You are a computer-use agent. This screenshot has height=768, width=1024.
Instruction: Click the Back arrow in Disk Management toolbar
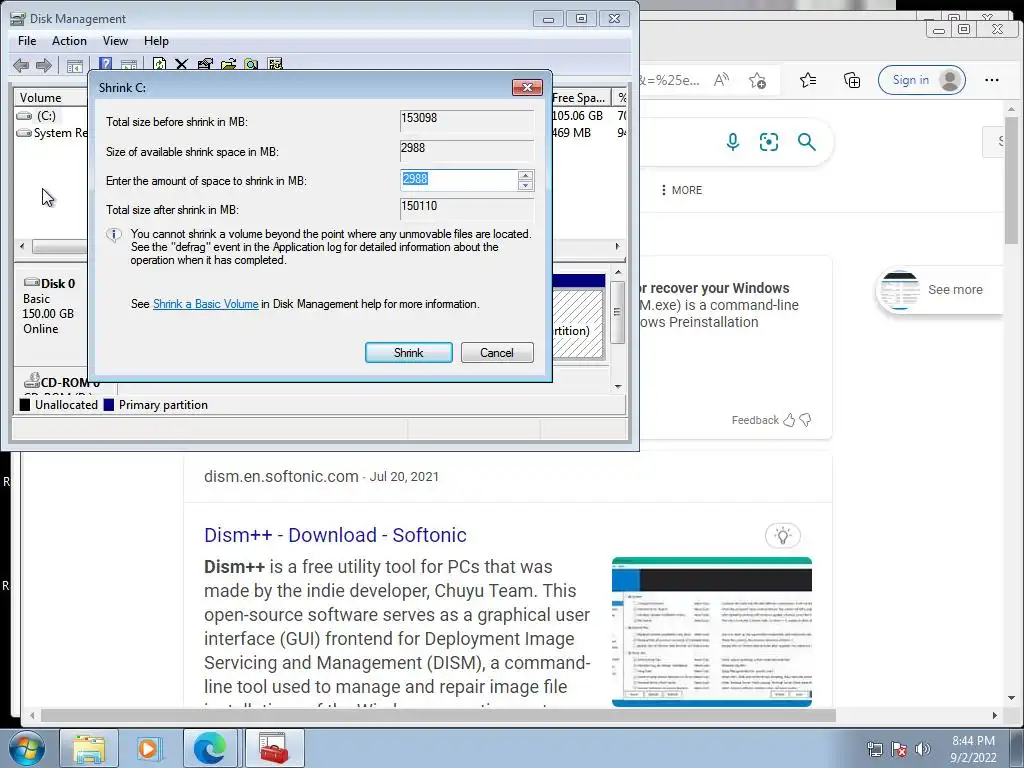tap(21, 65)
